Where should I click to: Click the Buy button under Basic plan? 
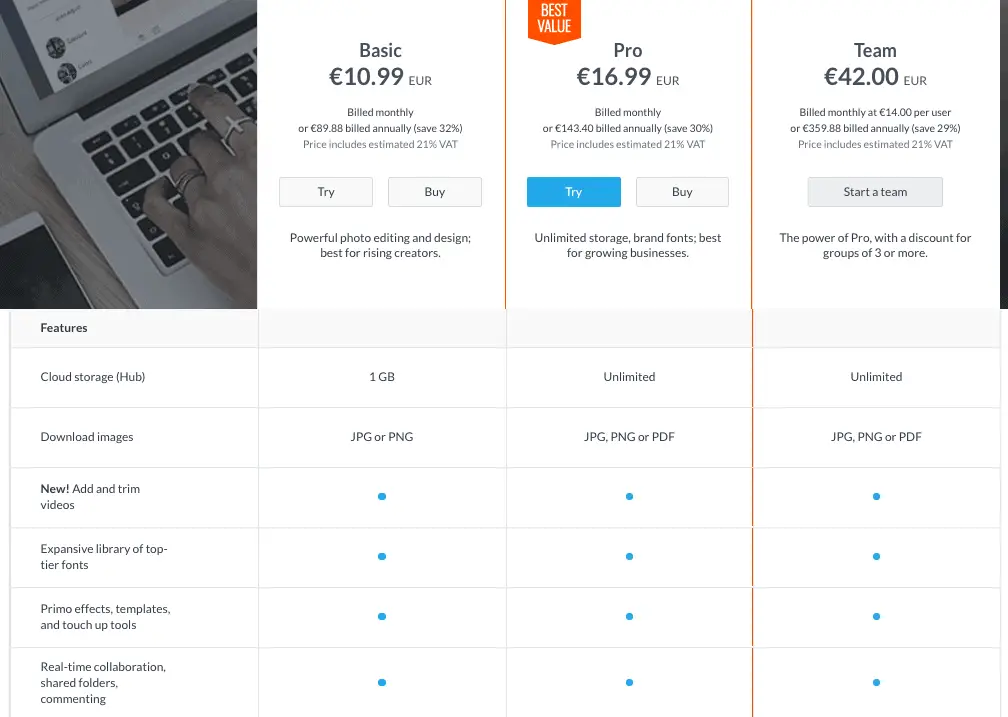tap(435, 192)
